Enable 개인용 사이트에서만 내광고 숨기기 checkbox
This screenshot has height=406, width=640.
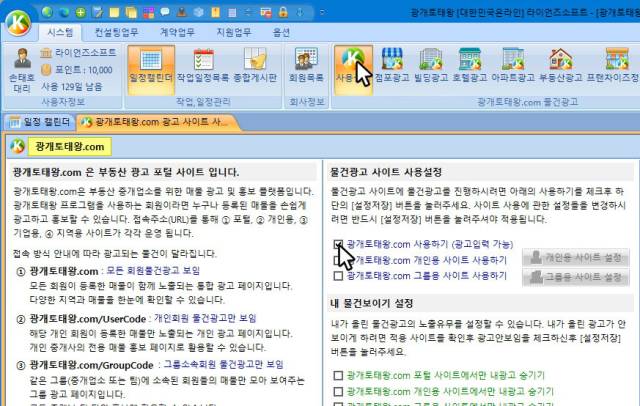[x=338, y=392]
